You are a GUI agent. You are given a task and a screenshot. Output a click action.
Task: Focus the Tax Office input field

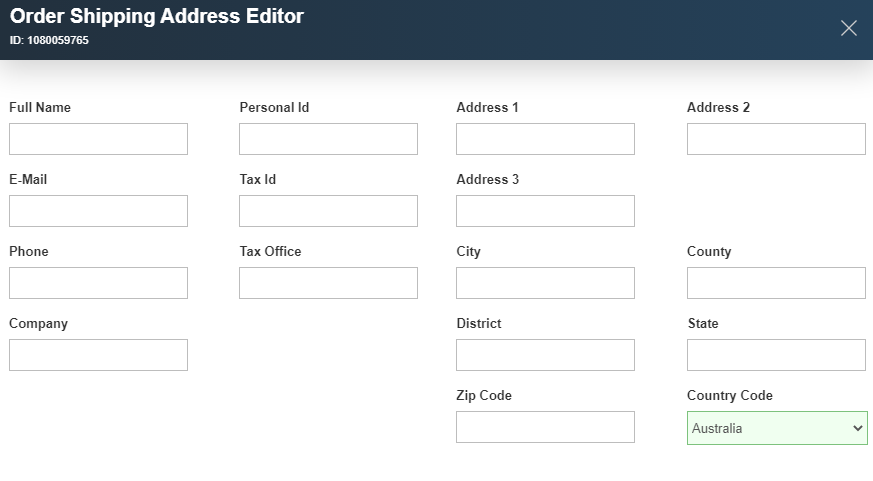328,283
